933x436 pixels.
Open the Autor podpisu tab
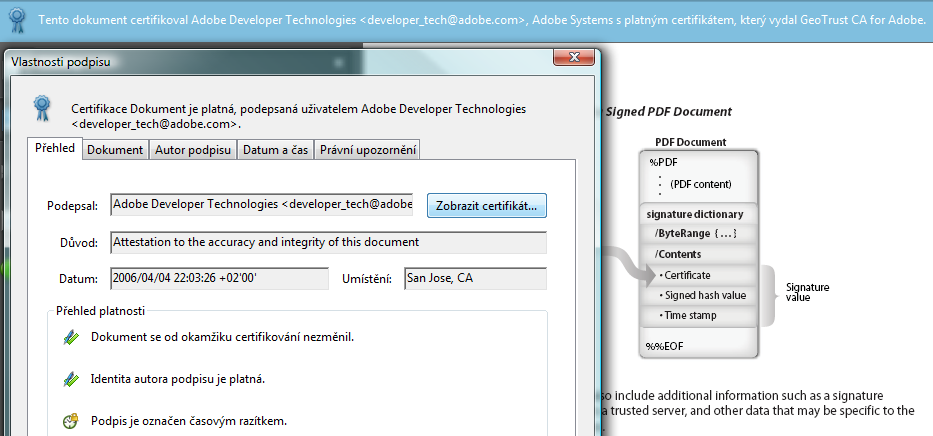coord(193,150)
